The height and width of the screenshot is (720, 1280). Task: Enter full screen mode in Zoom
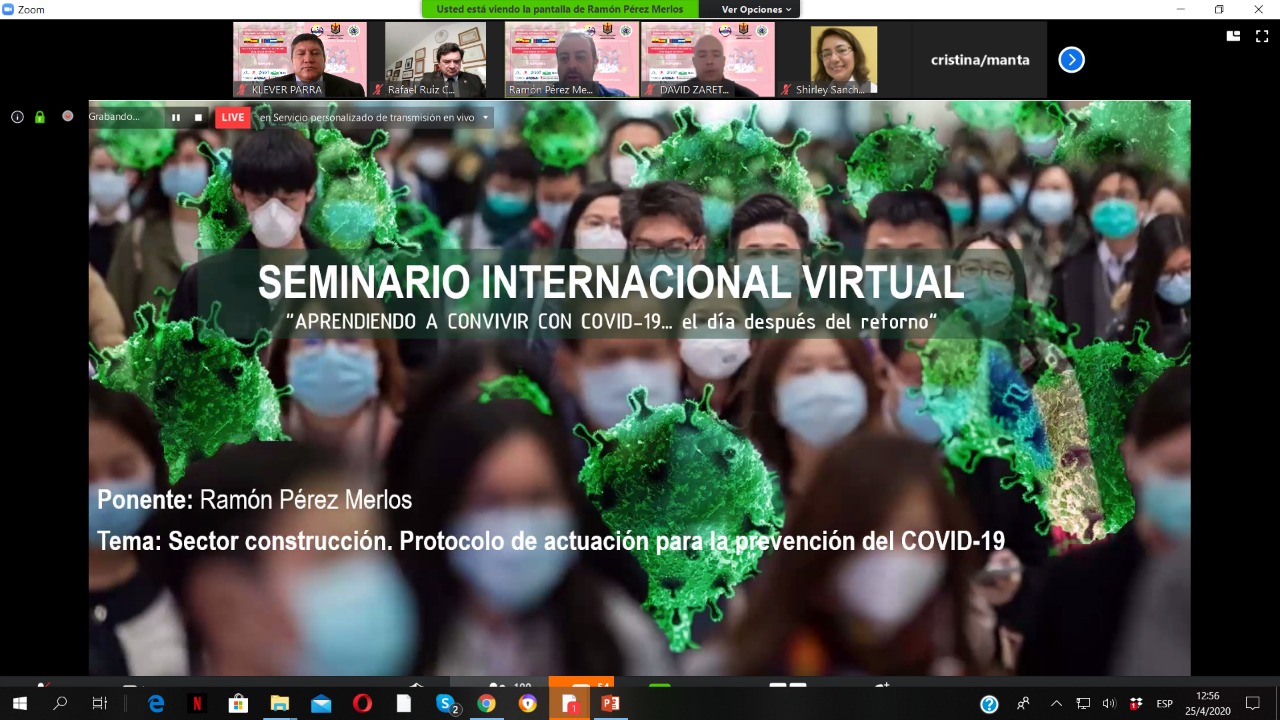coord(1262,36)
